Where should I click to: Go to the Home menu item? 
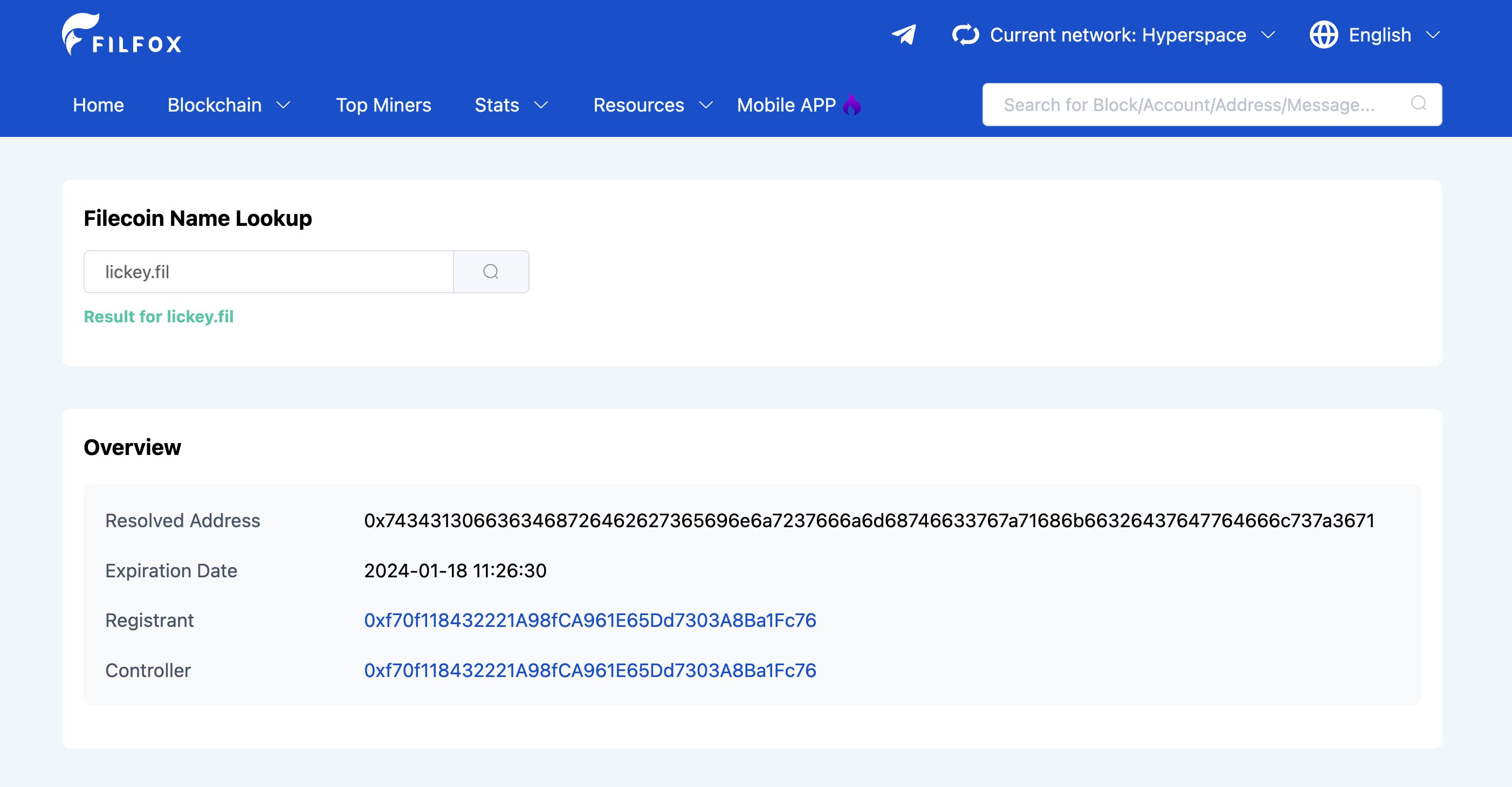99,105
